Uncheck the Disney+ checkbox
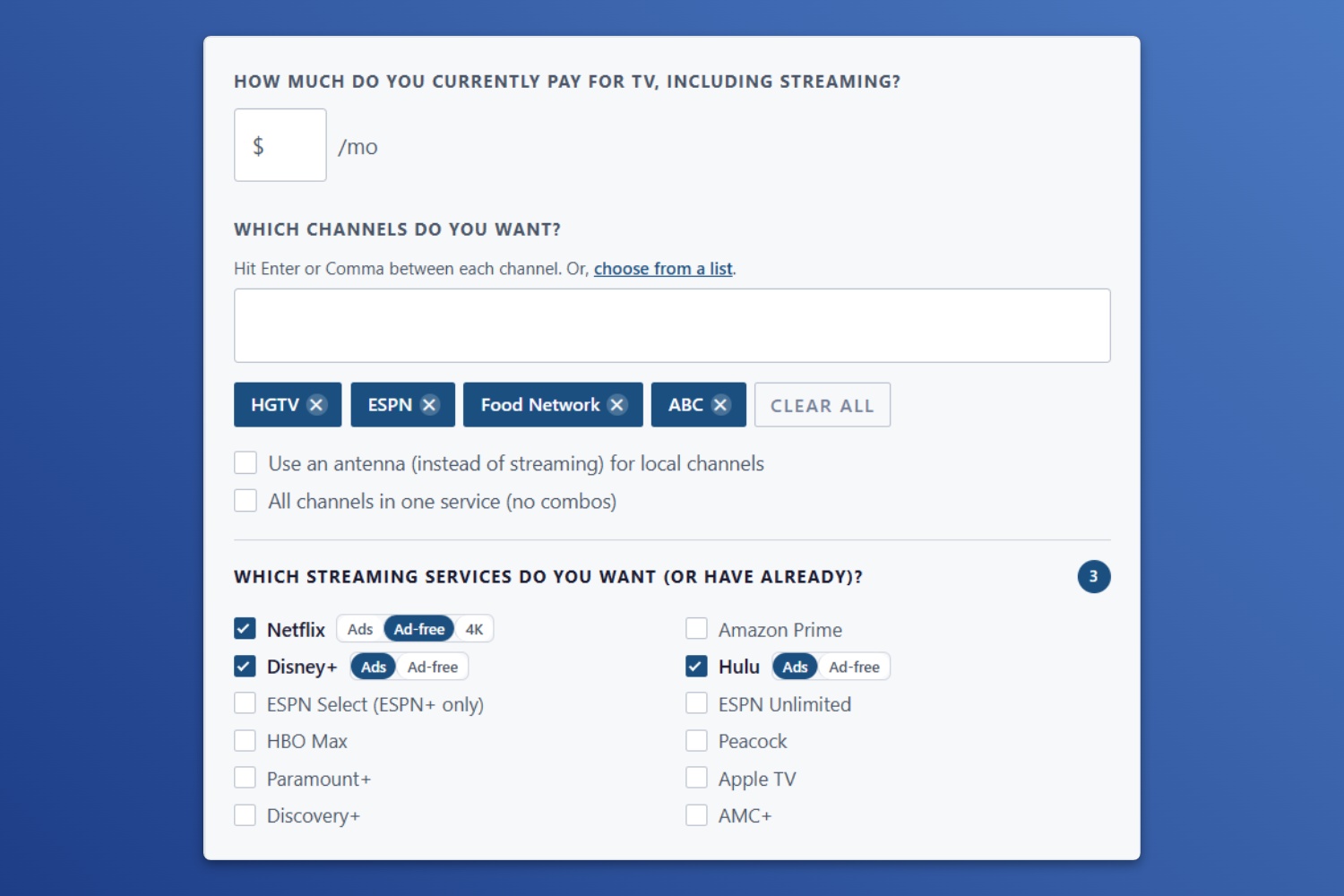 tap(245, 667)
